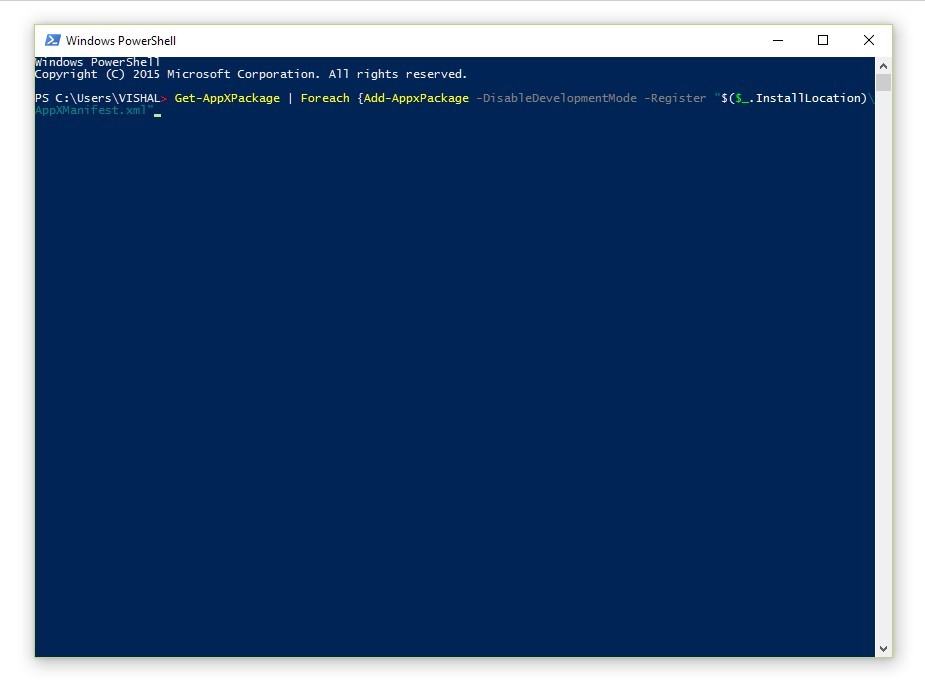Click the -Register parameter text

[x=675, y=98]
